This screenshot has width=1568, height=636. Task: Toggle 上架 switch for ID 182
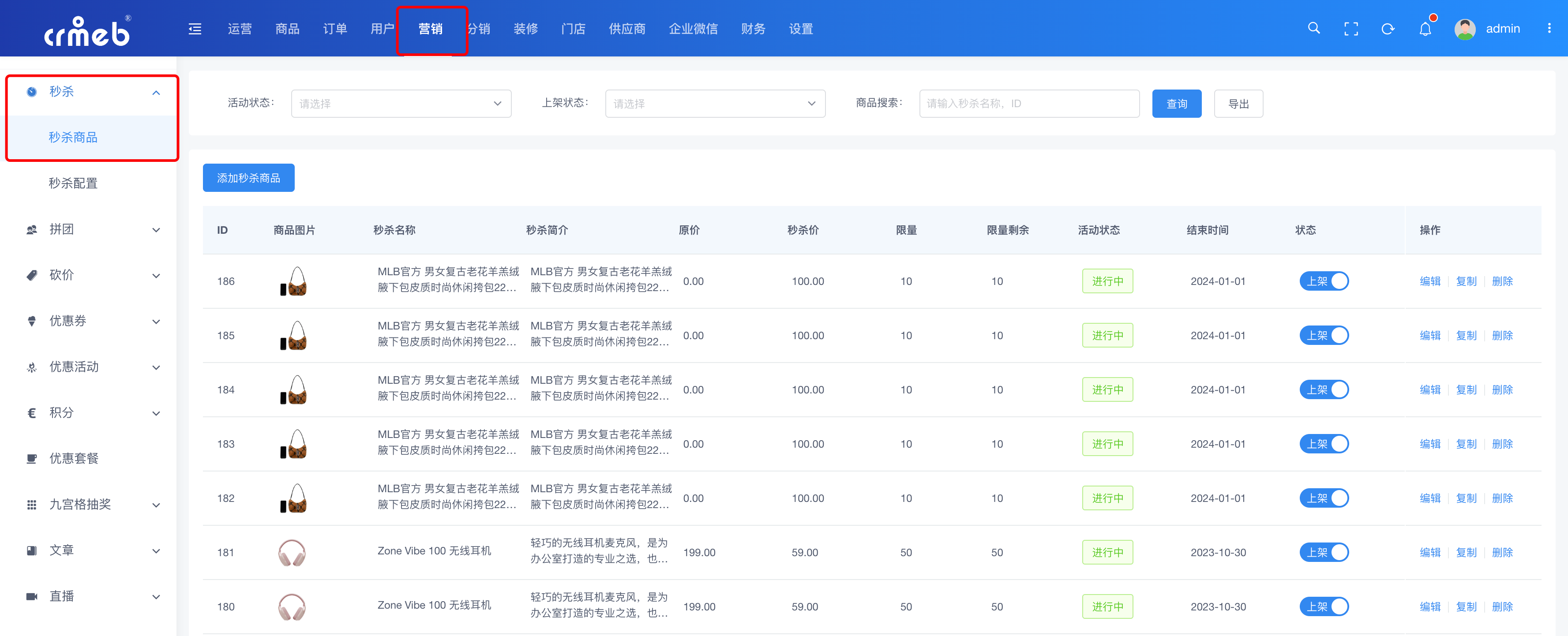[1324, 498]
